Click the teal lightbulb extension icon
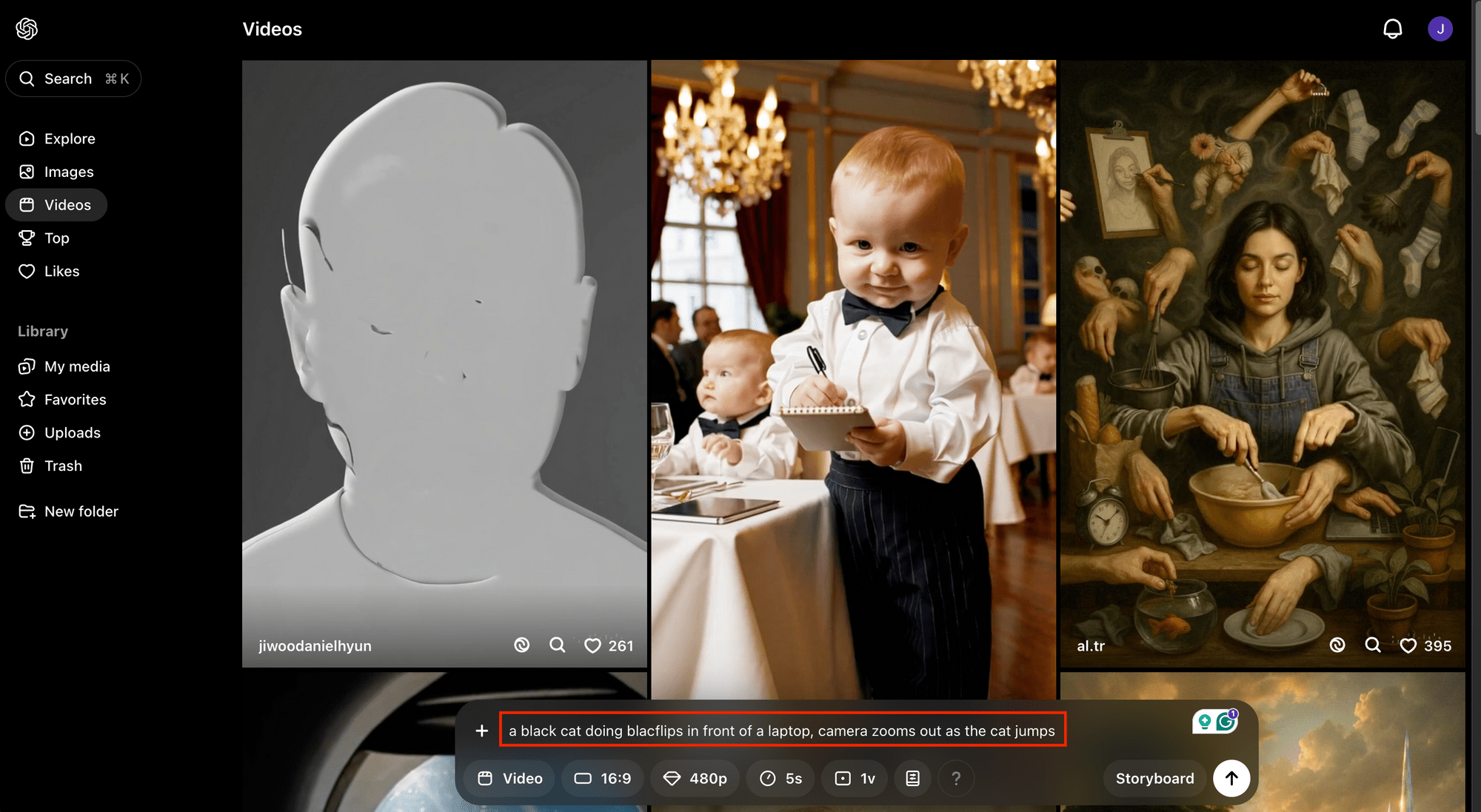The width and height of the screenshot is (1481, 812). coord(1204,721)
